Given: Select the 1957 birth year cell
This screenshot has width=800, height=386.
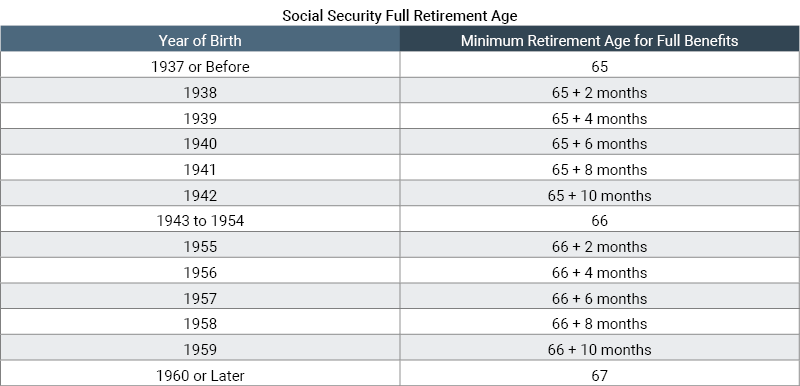Looking at the screenshot, I should [200, 298].
